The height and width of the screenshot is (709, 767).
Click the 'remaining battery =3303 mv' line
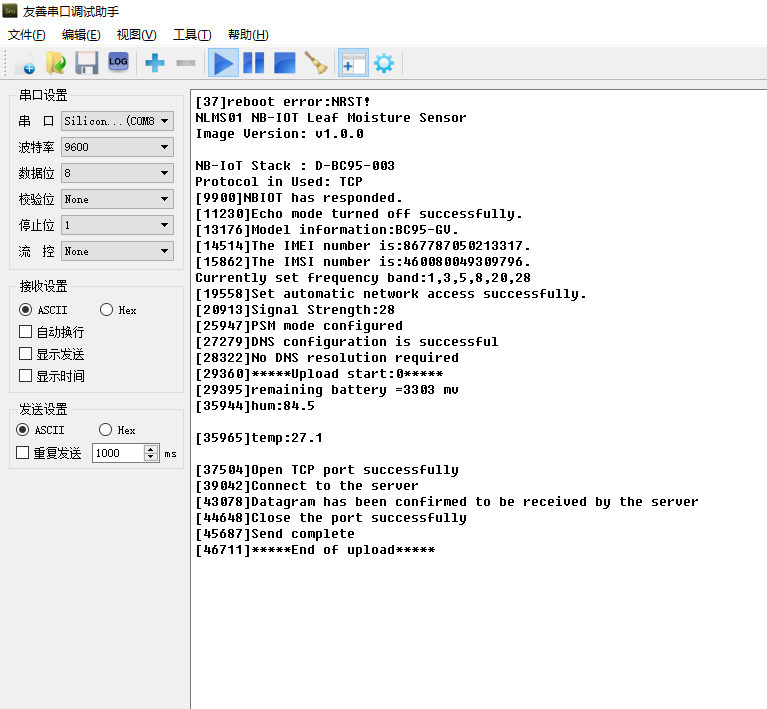point(327,389)
